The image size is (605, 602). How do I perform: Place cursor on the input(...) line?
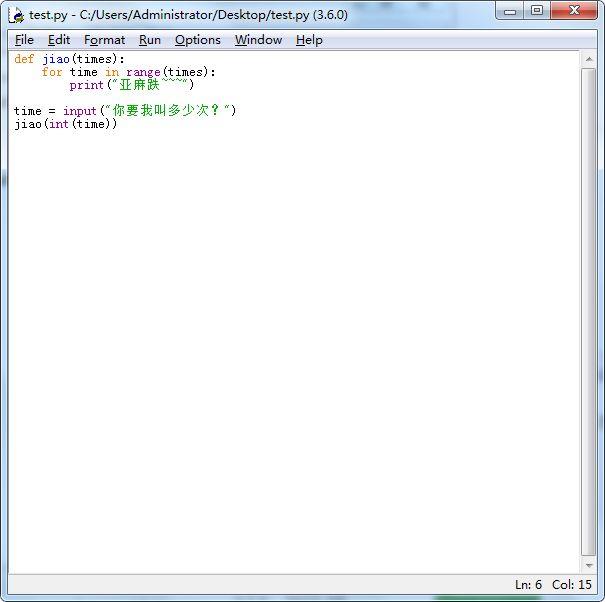coord(125,111)
